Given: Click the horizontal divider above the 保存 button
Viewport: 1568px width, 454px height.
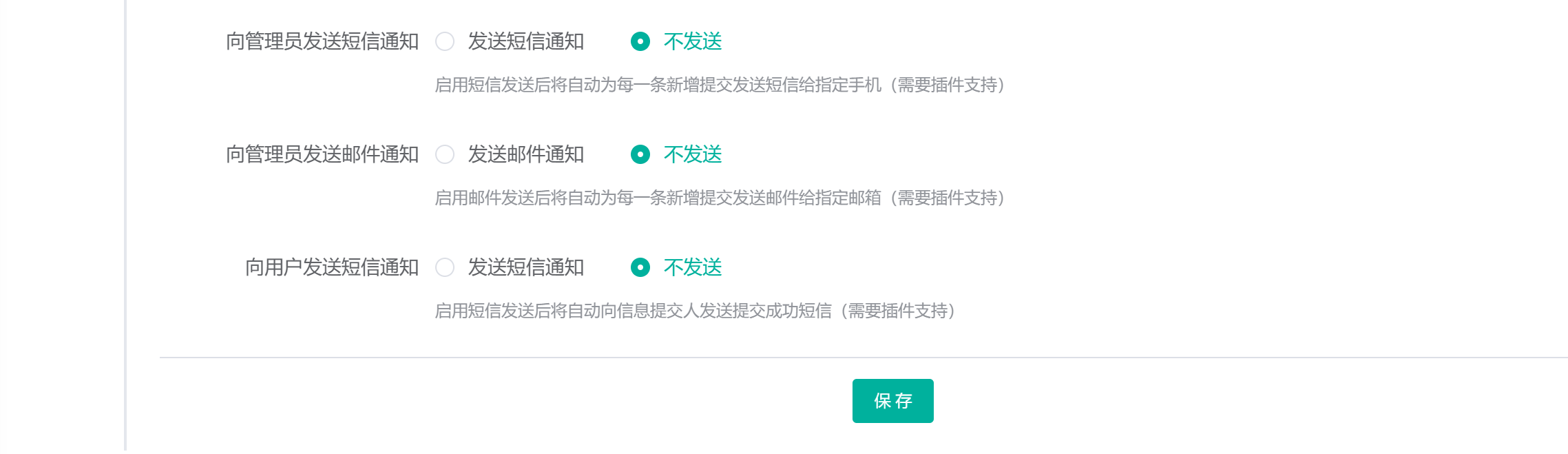Looking at the screenshot, I should [x=864, y=358].
